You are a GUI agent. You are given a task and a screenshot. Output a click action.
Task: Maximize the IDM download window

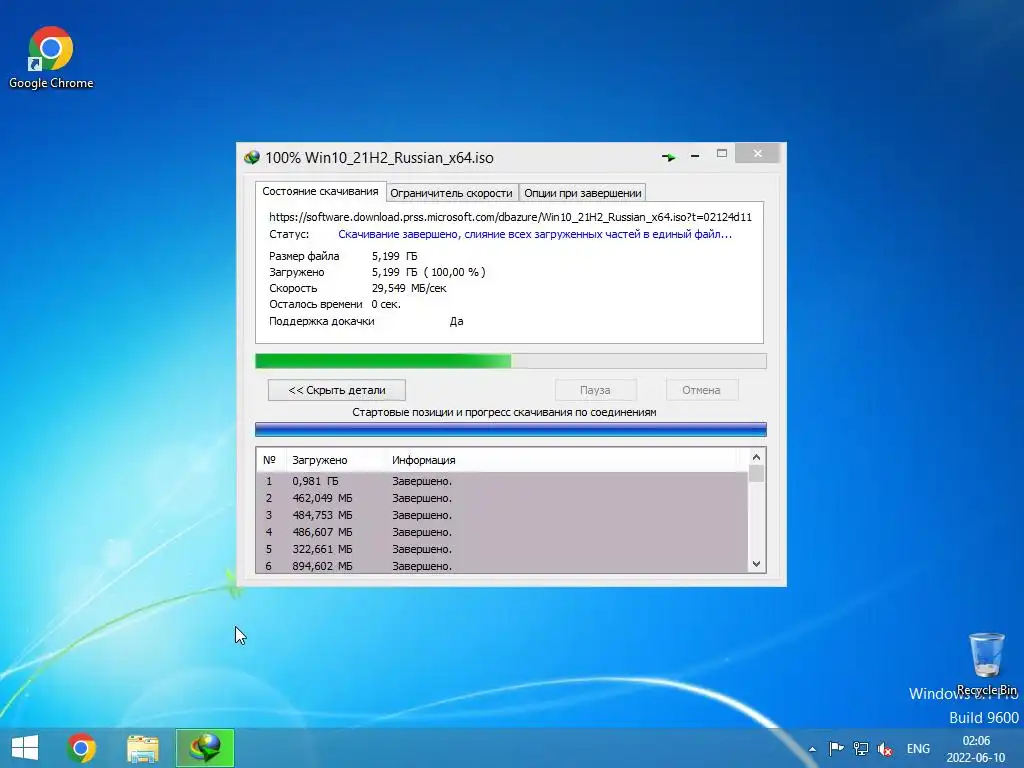(722, 153)
